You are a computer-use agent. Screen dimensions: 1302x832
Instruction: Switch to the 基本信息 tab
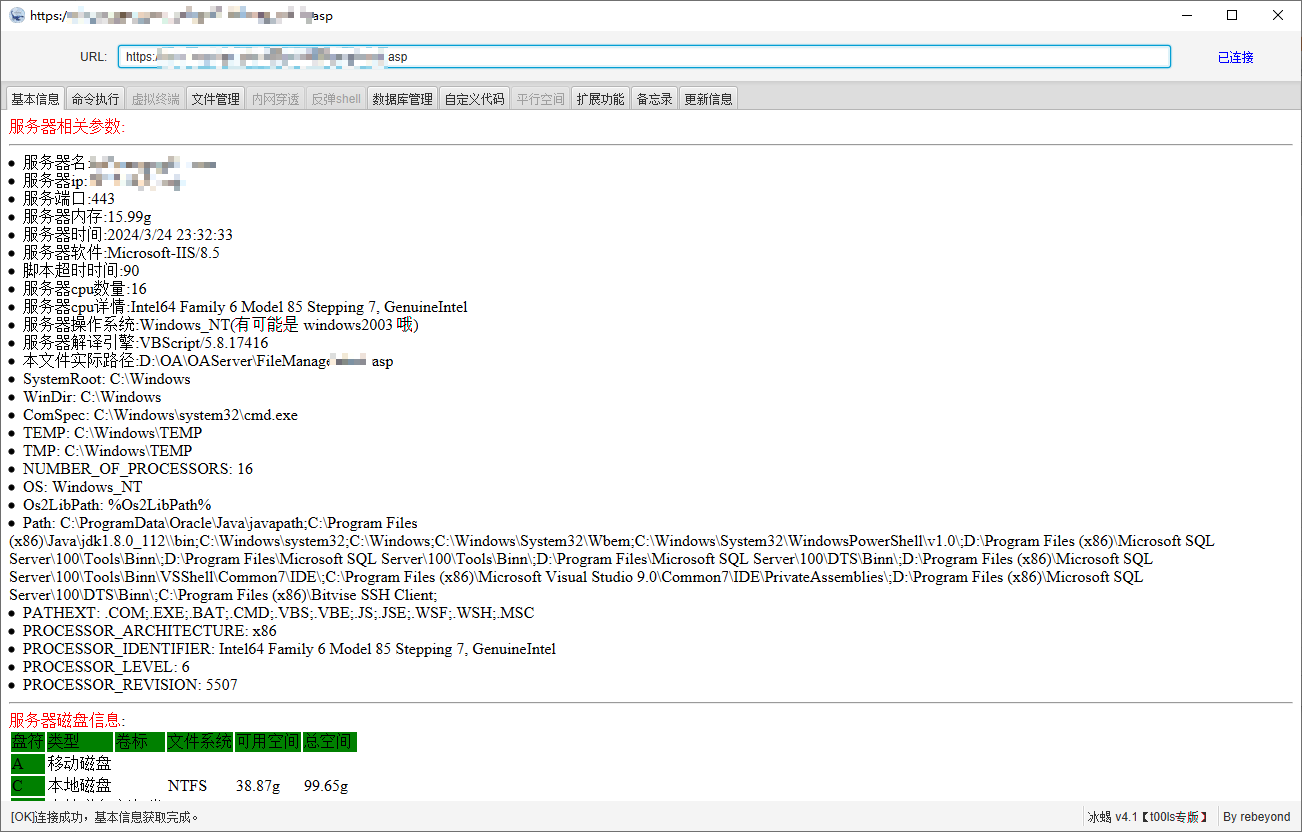tap(35, 99)
